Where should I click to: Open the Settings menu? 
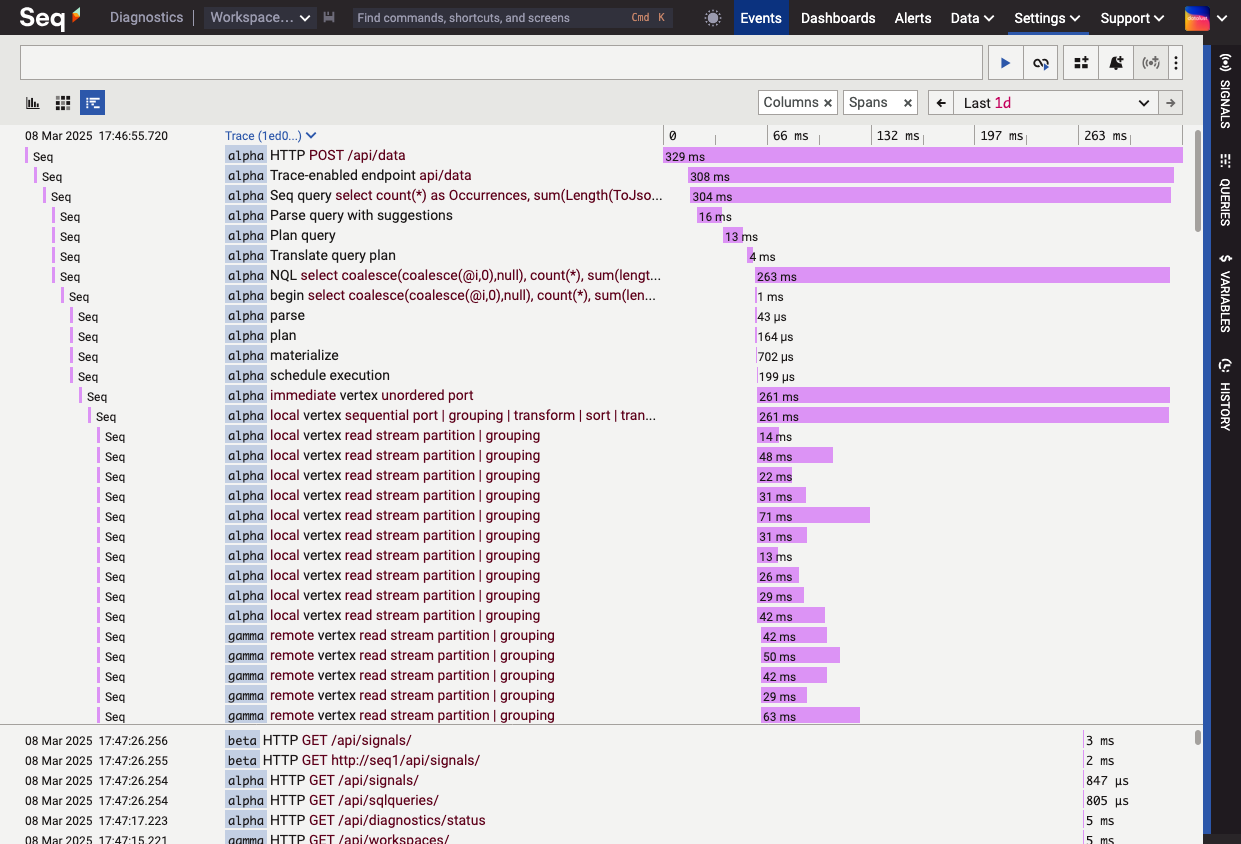(x=1047, y=18)
